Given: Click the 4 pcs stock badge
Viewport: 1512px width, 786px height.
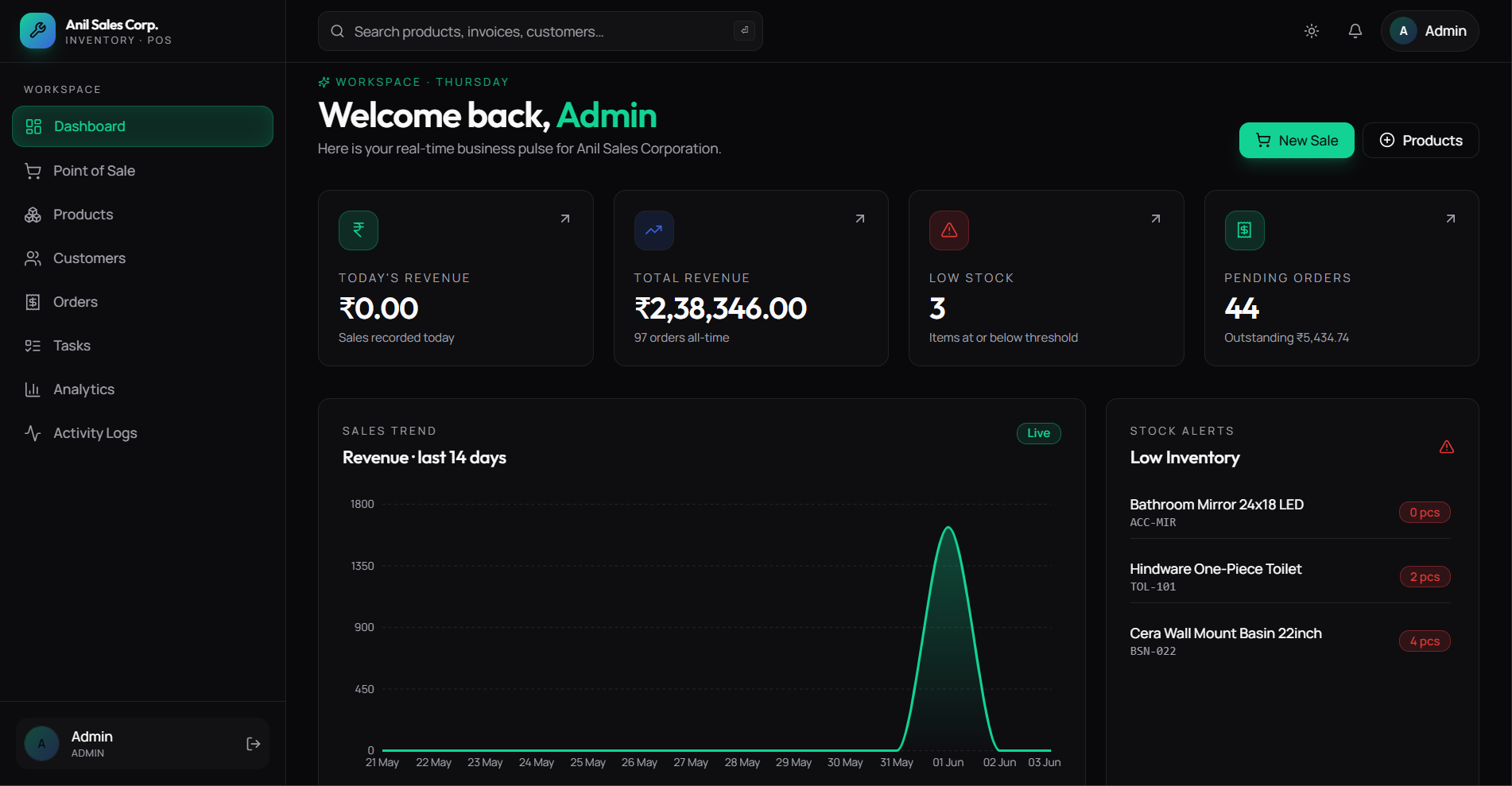Looking at the screenshot, I should (x=1425, y=641).
